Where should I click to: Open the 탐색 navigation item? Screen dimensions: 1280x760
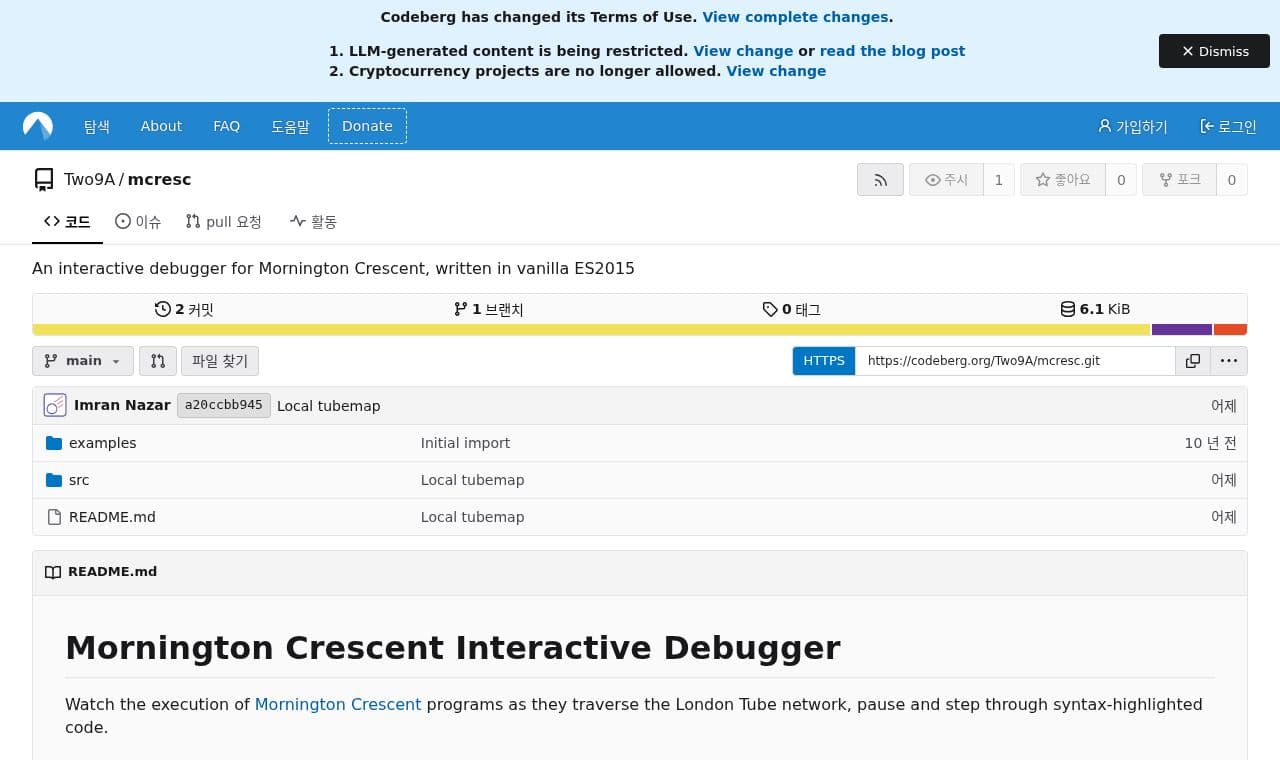pyautogui.click(x=97, y=126)
